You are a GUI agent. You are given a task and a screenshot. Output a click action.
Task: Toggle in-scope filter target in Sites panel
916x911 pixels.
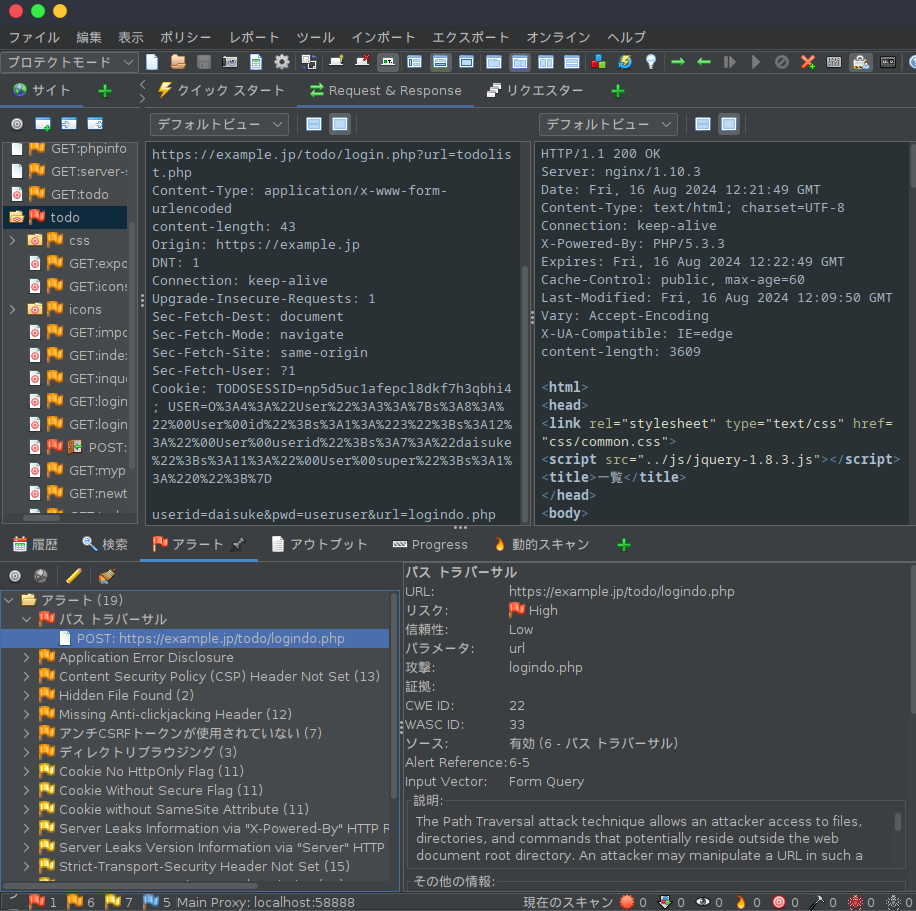pos(17,124)
